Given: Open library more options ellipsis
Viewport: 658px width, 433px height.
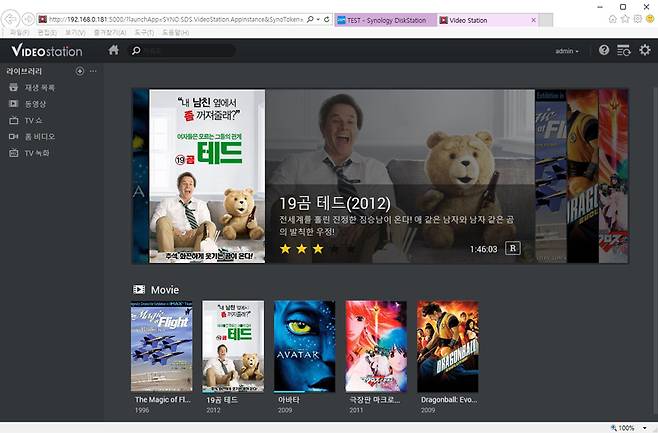Looking at the screenshot, I should (93, 71).
